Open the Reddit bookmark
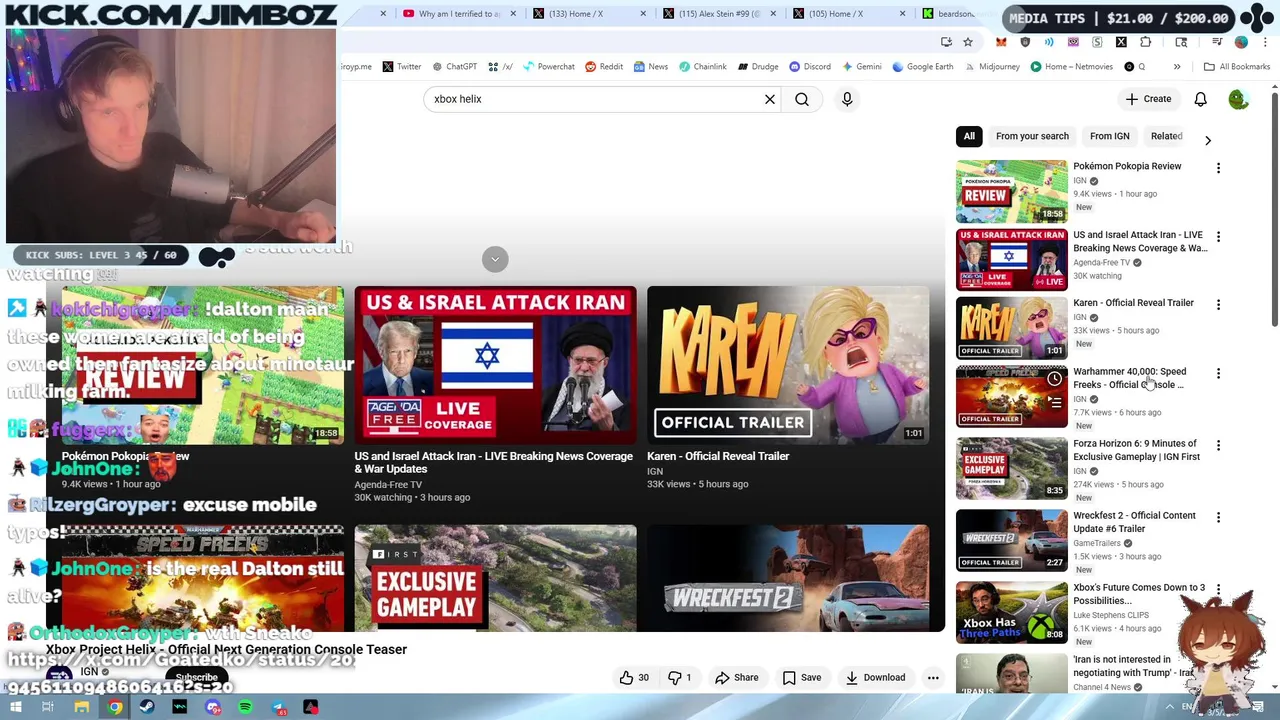Viewport: 1280px width, 720px height. (604, 67)
